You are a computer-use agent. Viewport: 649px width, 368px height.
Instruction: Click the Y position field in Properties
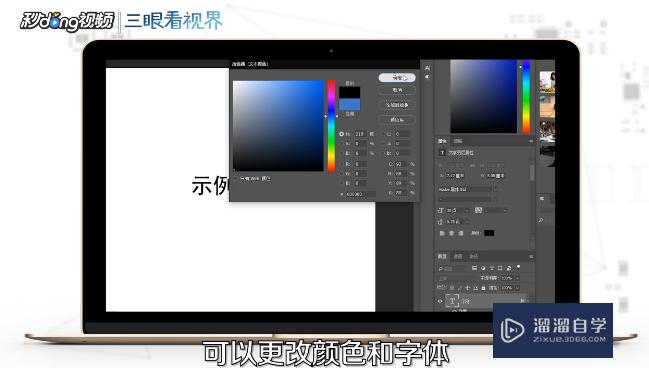pos(495,176)
